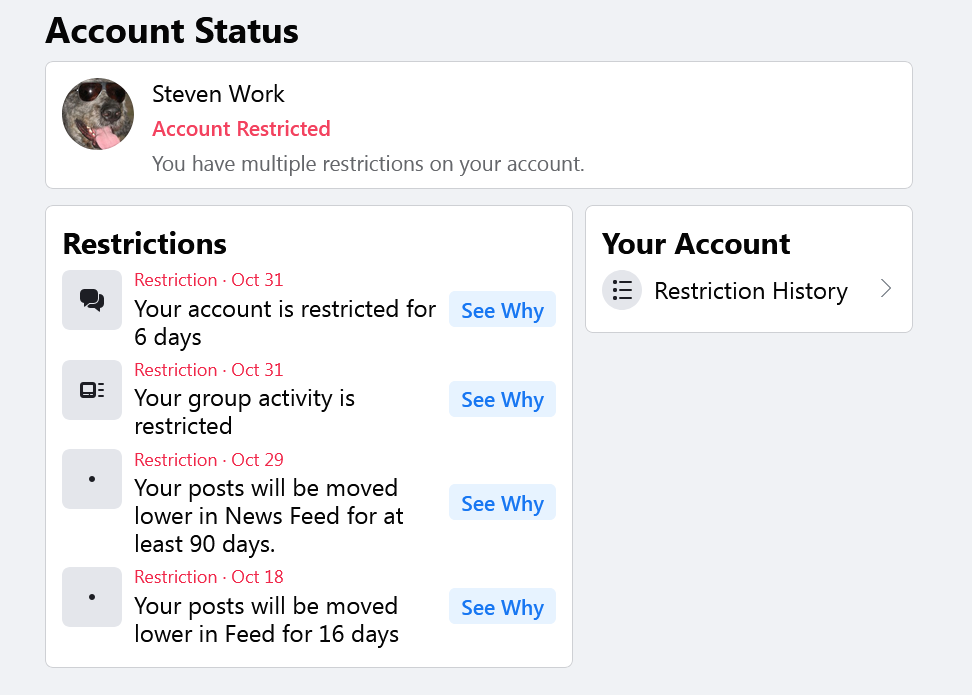
Task: Click the Restriction History list icon
Action: point(622,291)
